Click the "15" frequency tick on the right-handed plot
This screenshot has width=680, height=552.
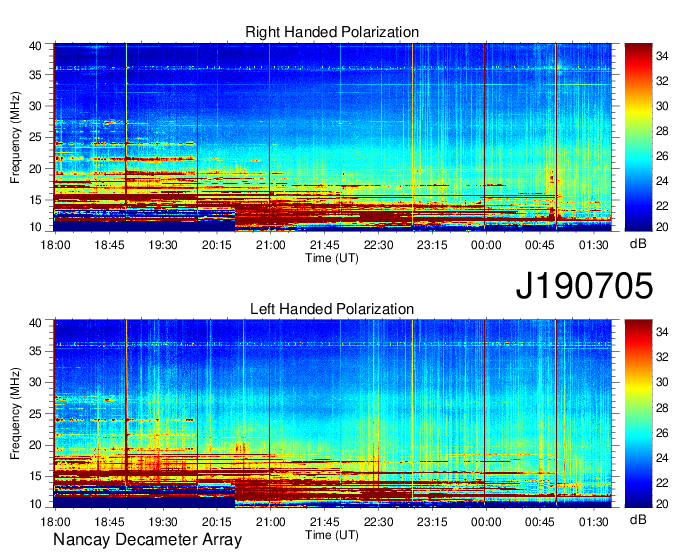pos(36,200)
